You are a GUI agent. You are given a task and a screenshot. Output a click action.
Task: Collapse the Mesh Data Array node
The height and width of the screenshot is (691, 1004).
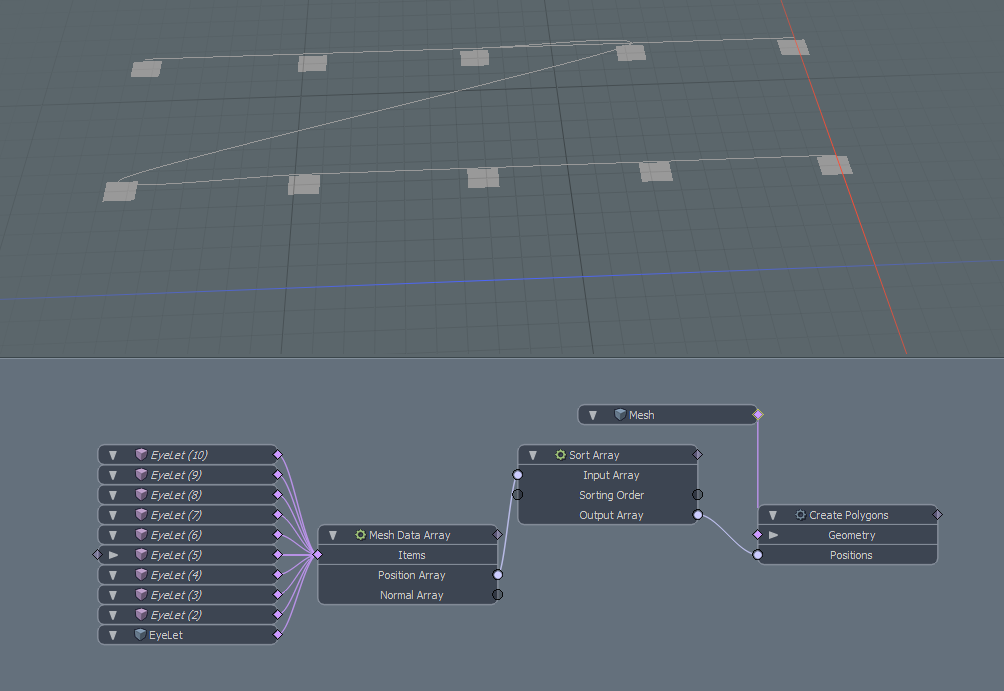click(x=333, y=535)
